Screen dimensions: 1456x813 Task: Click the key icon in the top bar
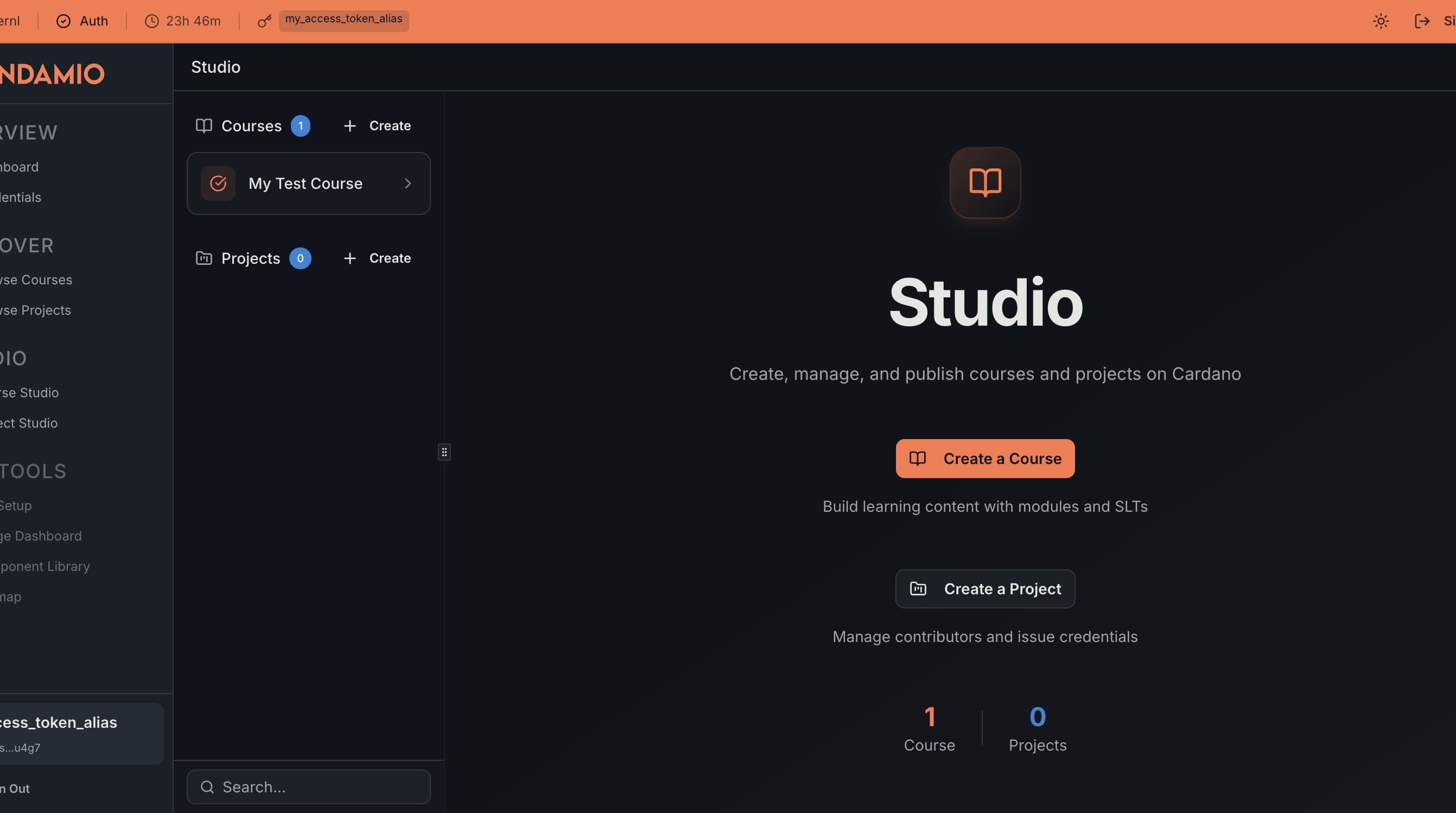tap(264, 21)
